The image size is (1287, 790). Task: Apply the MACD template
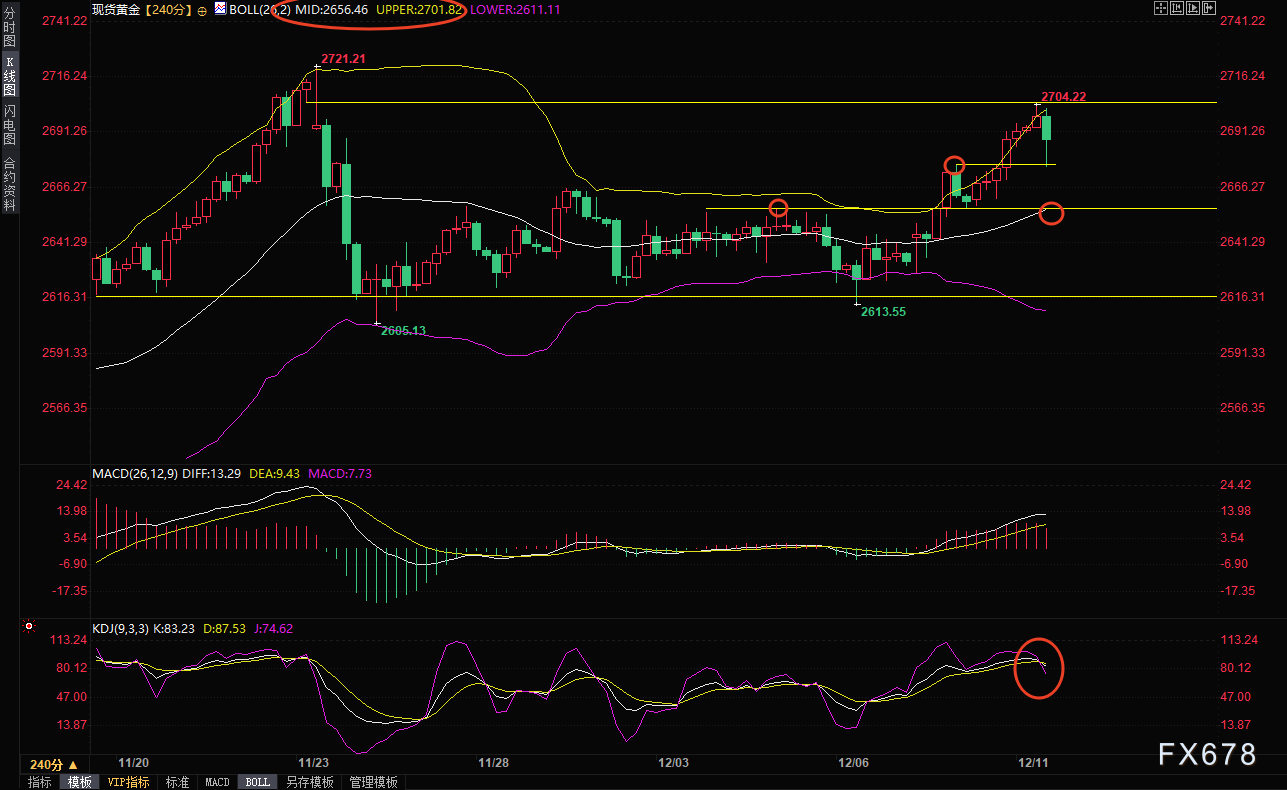point(217,782)
